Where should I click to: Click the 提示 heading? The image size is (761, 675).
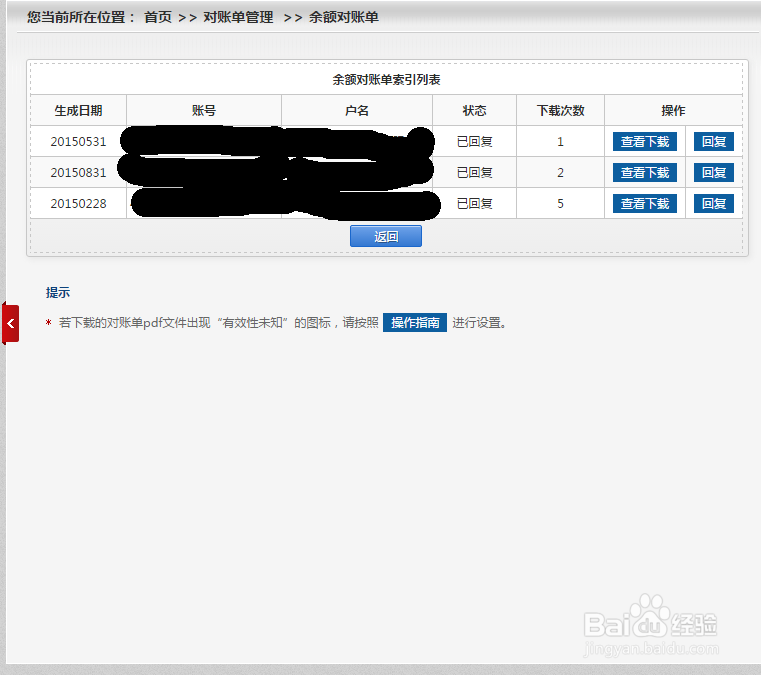tap(58, 293)
